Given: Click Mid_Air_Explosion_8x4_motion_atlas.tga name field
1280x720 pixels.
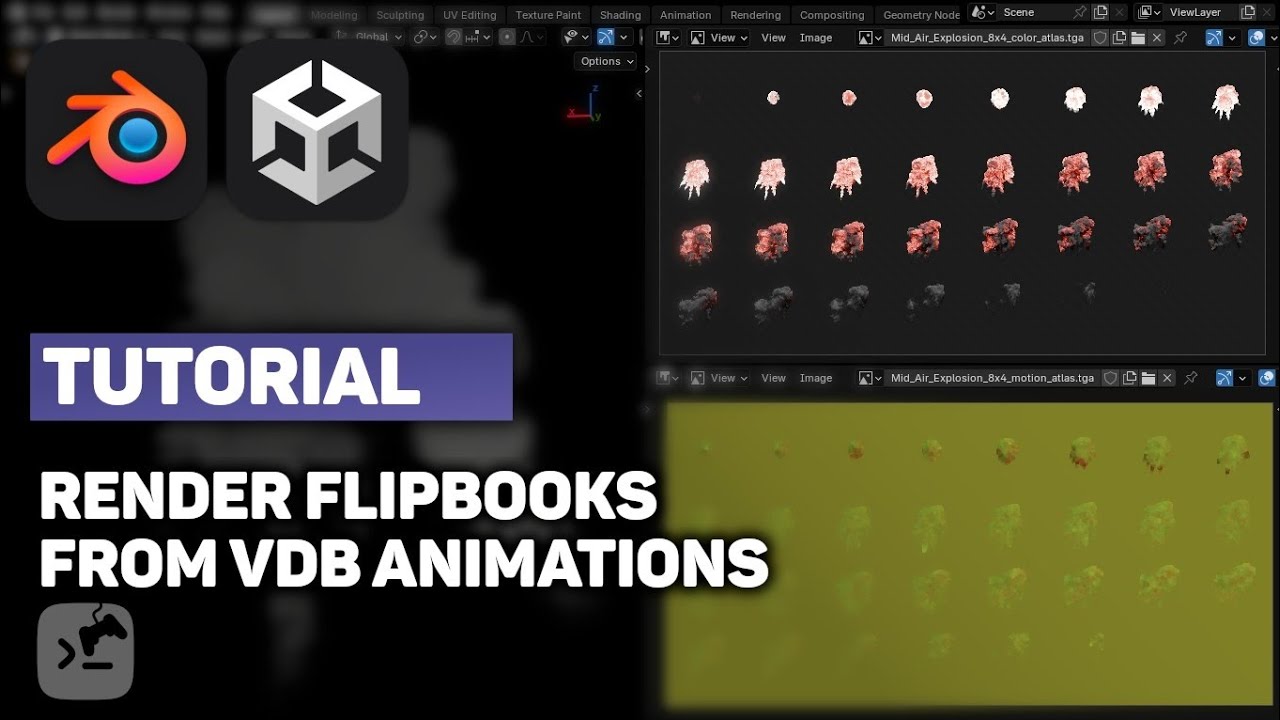Looking at the screenshot, I should coord(992,378).
